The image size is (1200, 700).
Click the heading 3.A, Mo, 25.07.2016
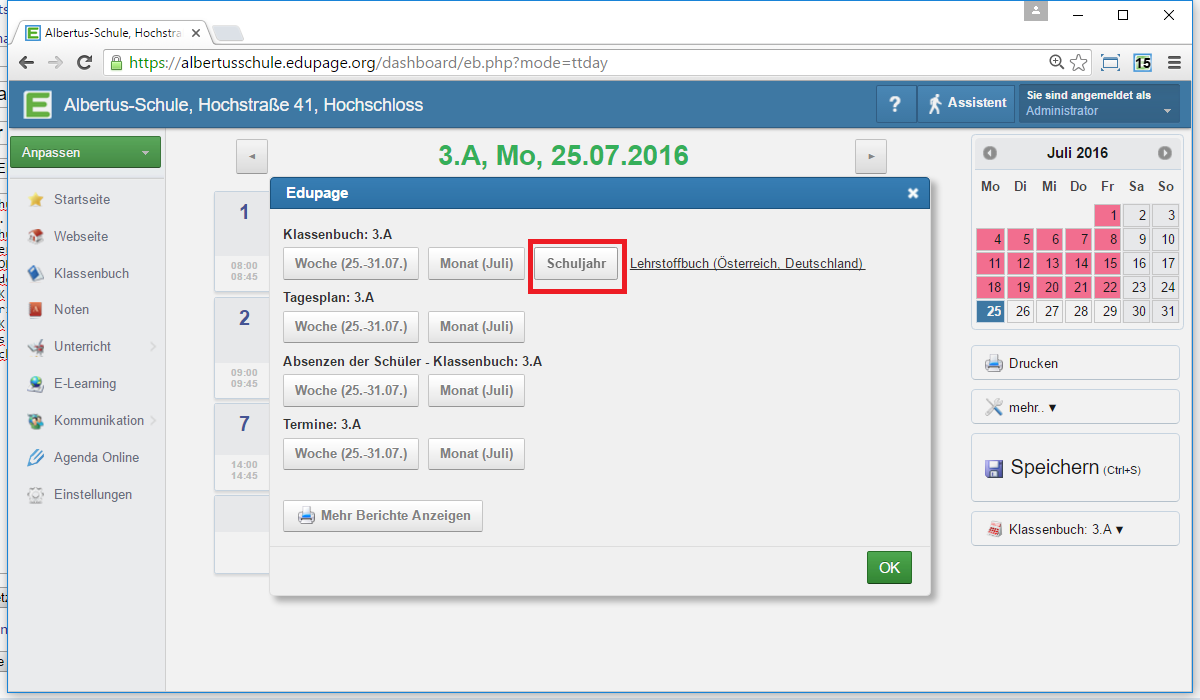pyautogui.click(x=563, y=155)
